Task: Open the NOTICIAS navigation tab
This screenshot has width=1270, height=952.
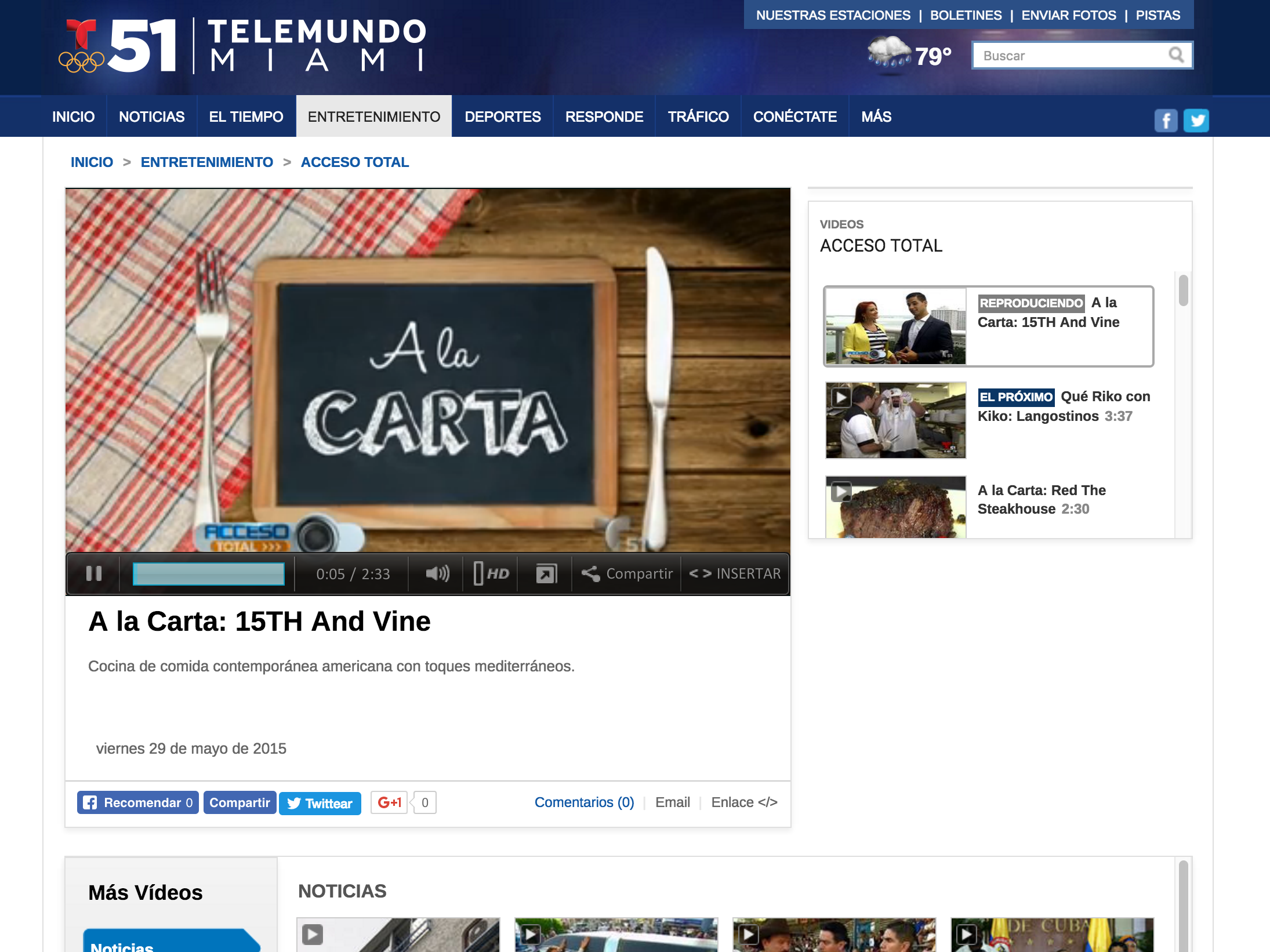Action: pos(151,117)
